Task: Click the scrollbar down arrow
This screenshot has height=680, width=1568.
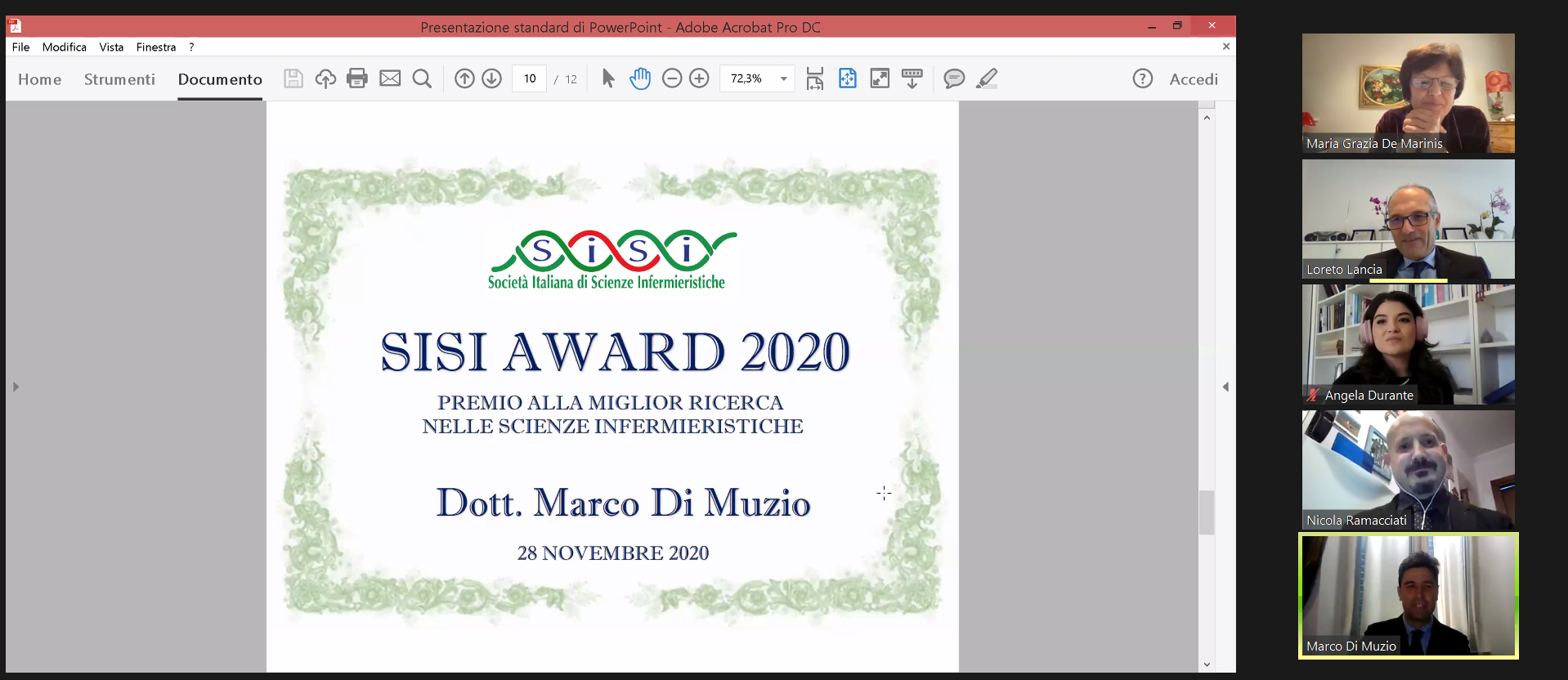Action: (1207, 664)
